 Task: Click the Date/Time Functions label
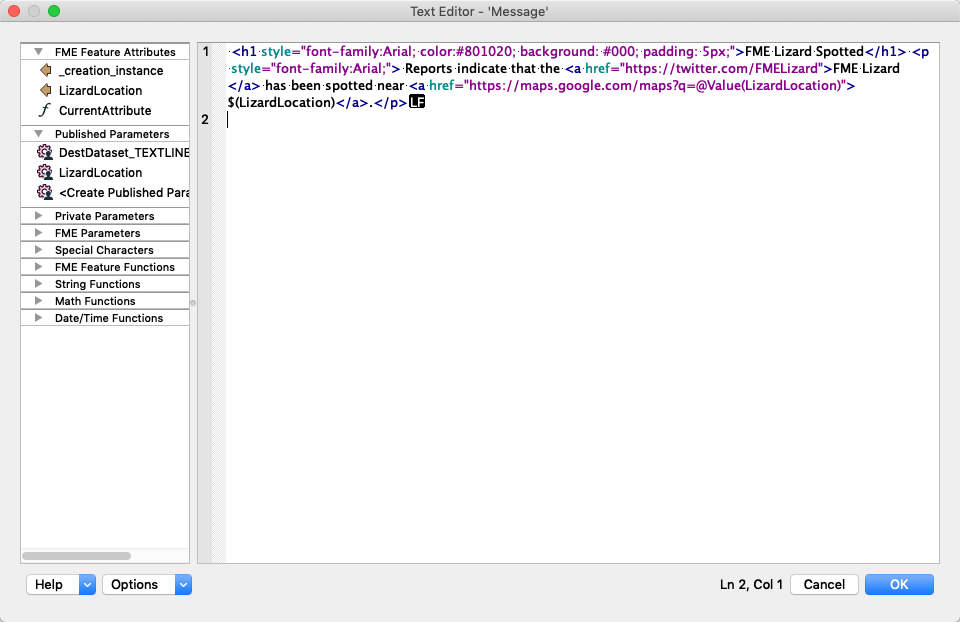[109, 318]
